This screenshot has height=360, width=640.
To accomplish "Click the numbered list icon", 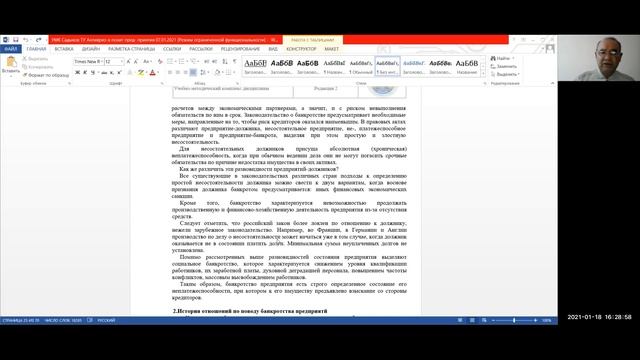I will coord(182,61).
